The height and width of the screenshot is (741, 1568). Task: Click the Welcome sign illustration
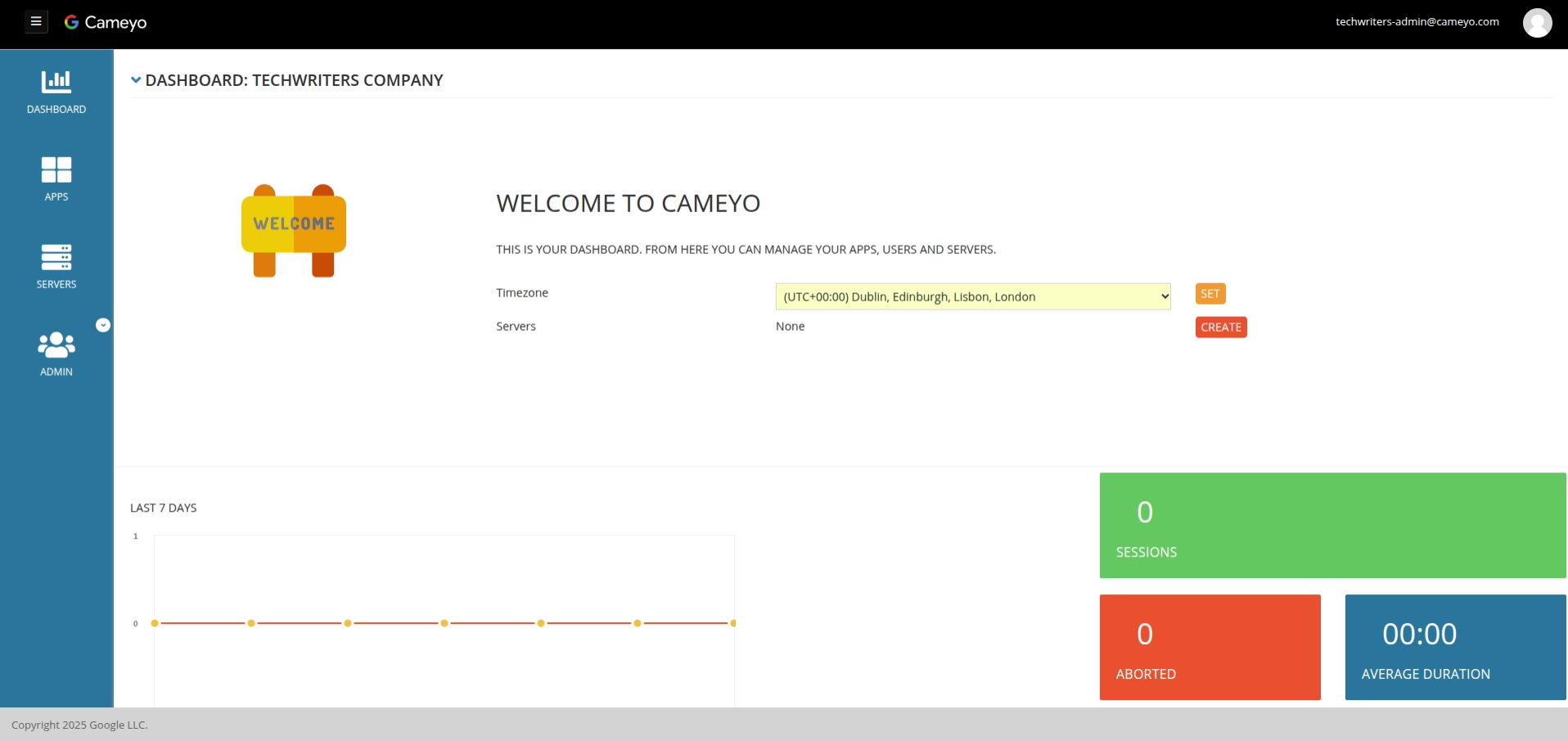[x=294, y=231]
